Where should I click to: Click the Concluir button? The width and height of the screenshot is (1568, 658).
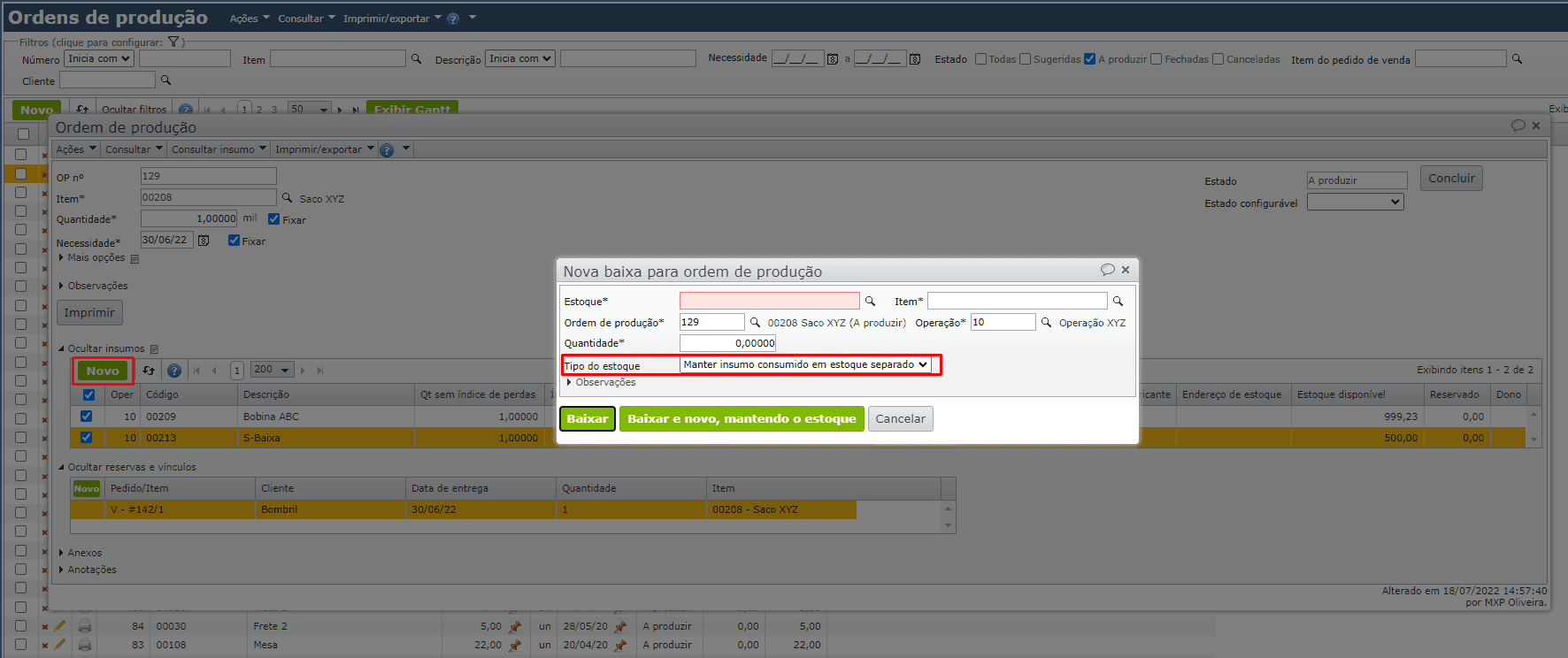1451,178
